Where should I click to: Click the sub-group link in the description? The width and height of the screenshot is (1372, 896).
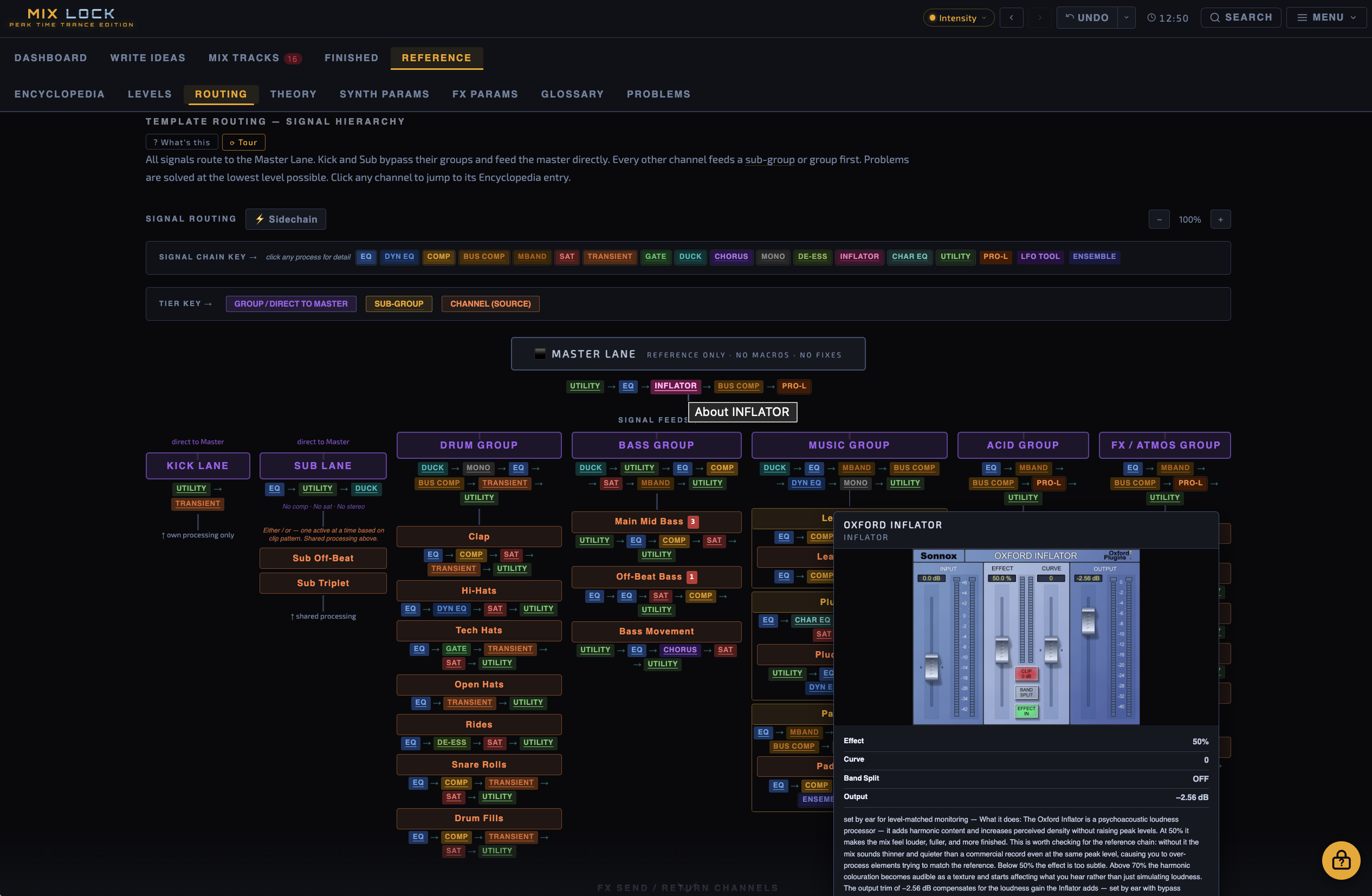click(x=769, y=160)
